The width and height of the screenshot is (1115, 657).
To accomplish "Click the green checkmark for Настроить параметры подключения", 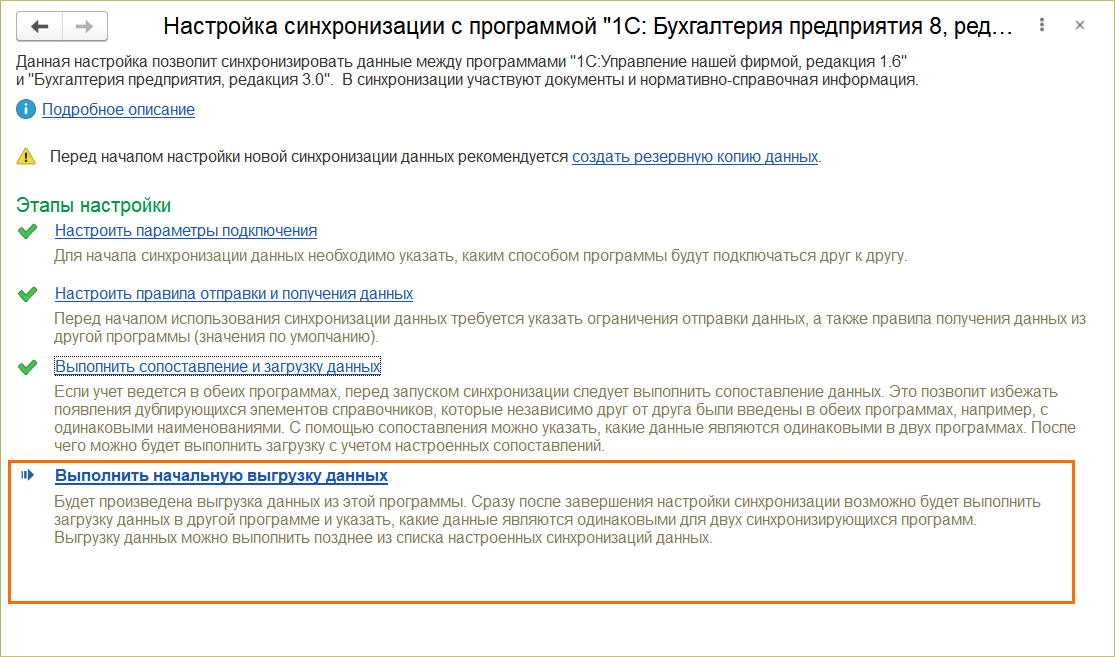I will coord(28,231).
